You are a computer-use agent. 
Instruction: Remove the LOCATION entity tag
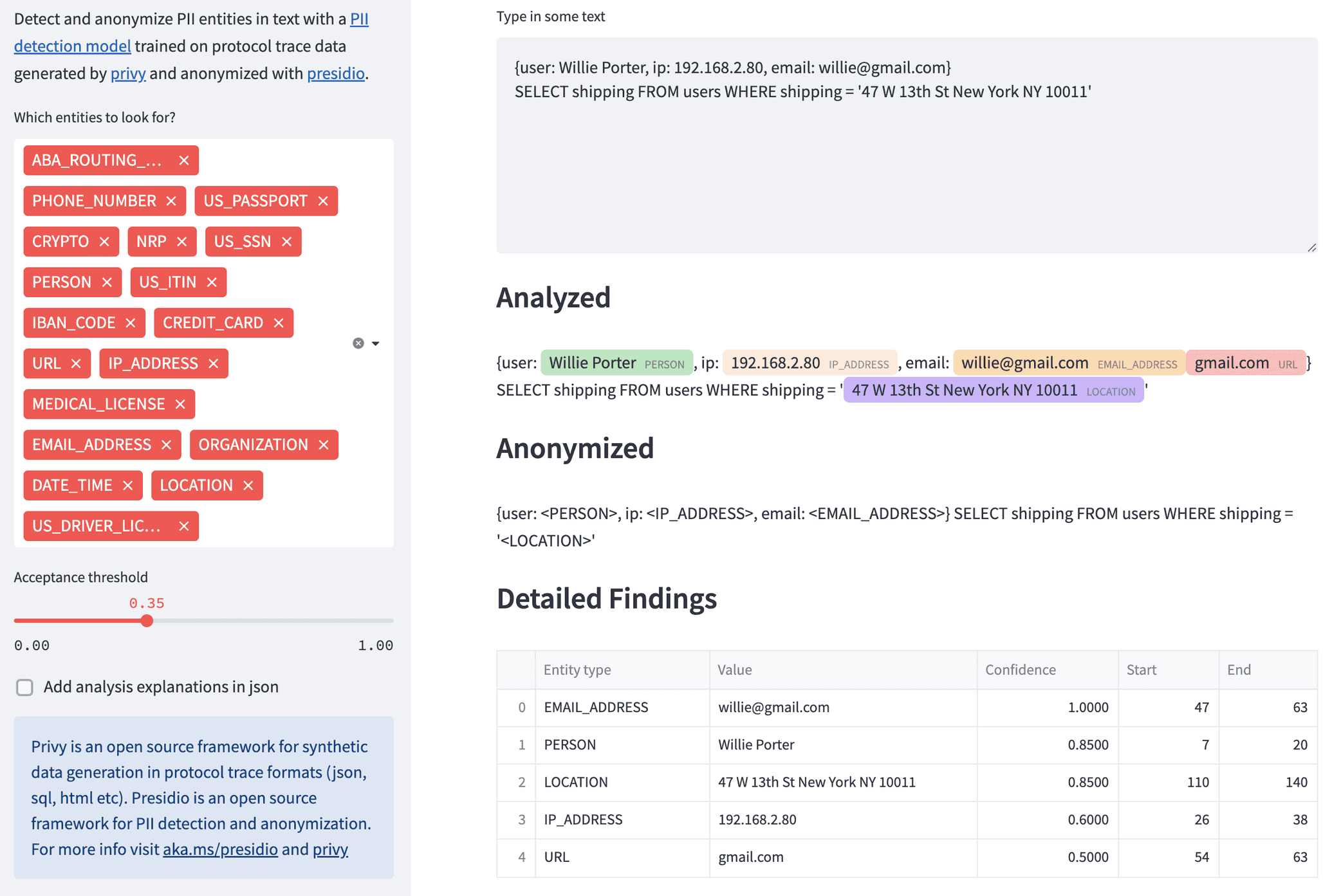point(250,485)
